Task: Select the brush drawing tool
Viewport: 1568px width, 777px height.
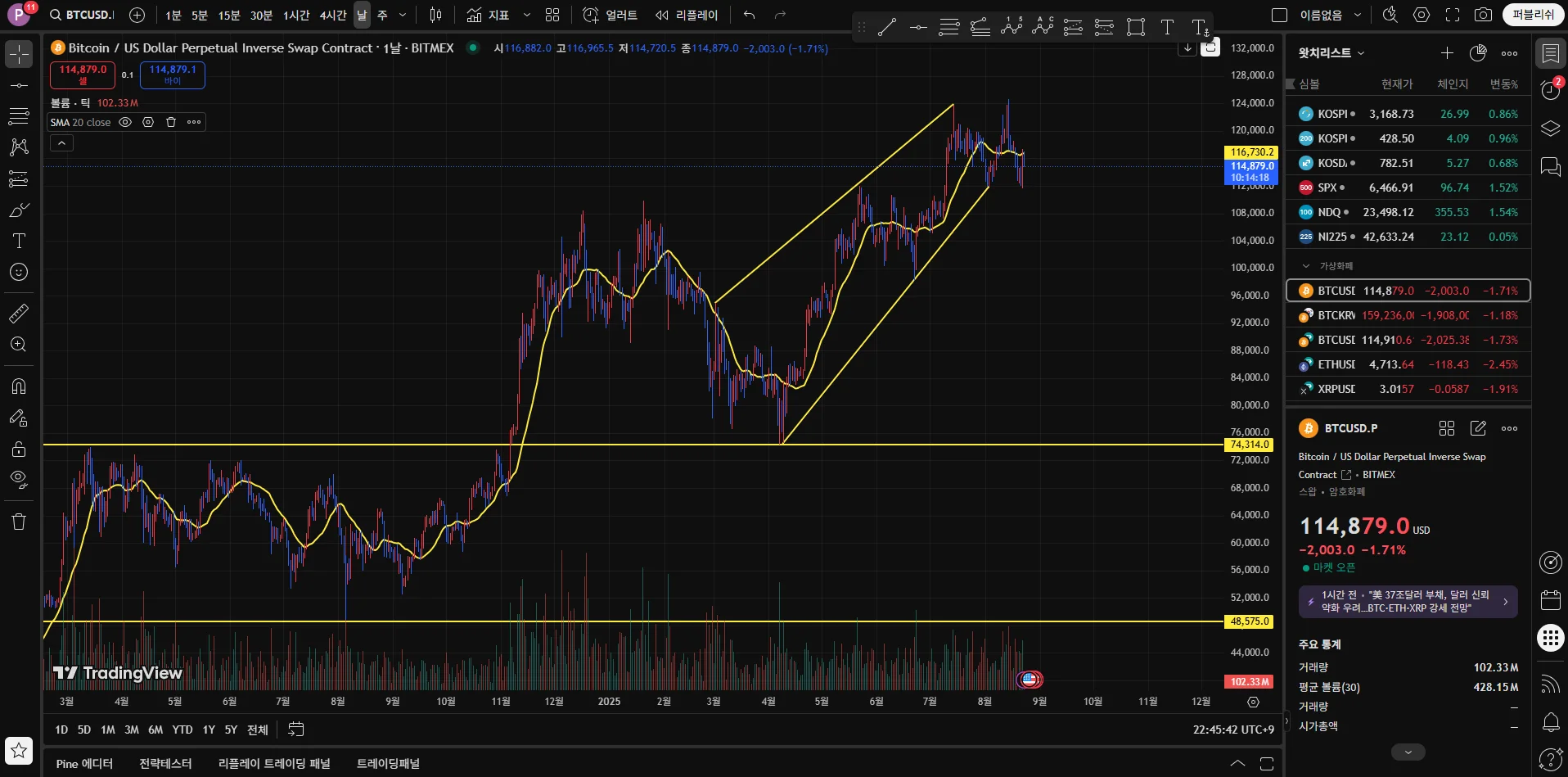Action: 19,210
